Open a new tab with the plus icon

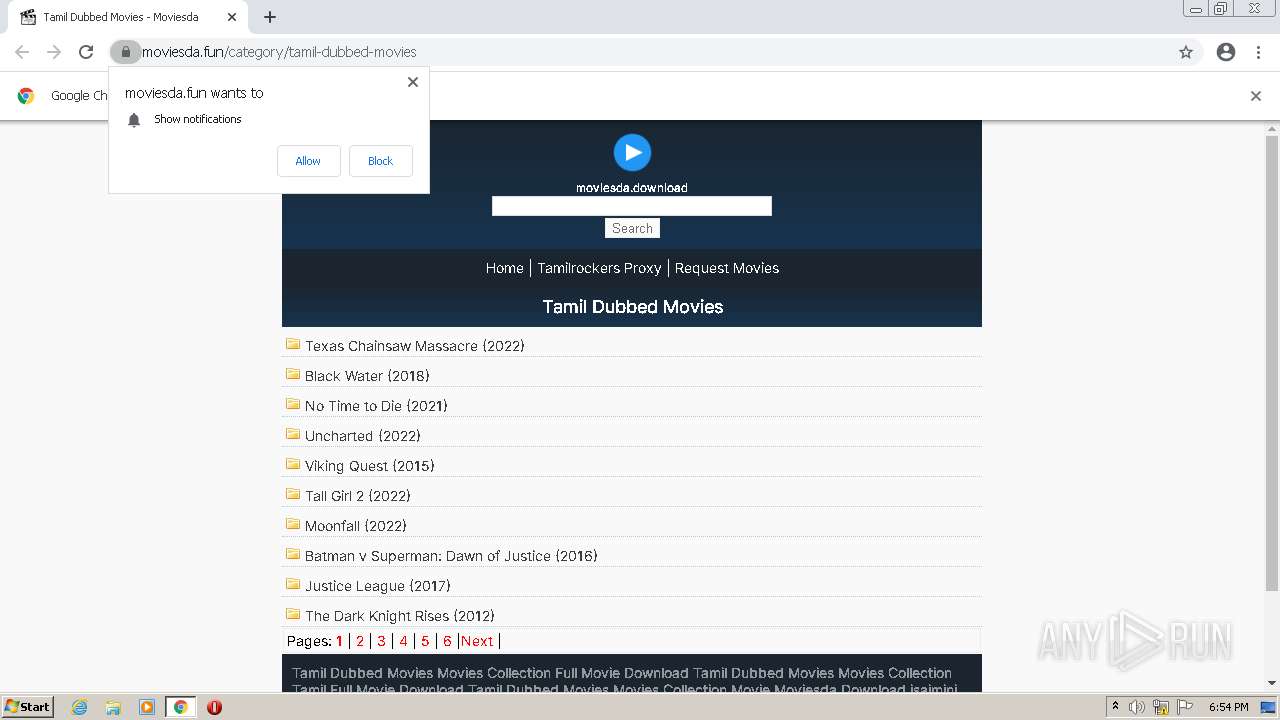click(270, 17)
